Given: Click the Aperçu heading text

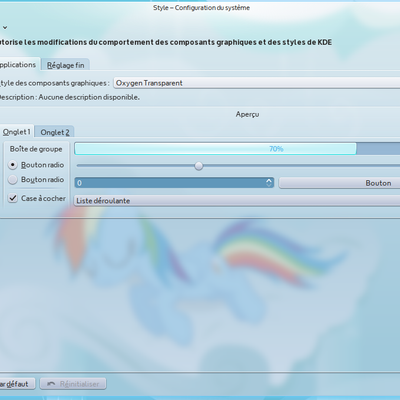Looking at the screenshot, I should [x=247, y=114].
